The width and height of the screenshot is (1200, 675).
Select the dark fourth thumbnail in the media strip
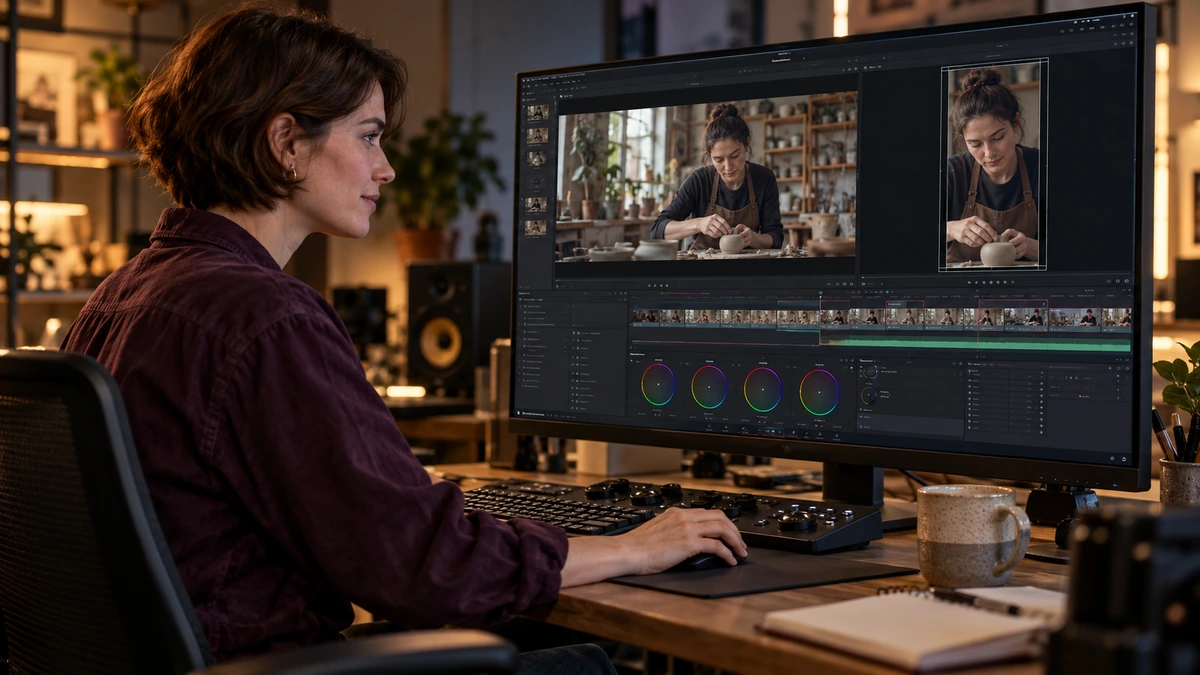(537, 182)
